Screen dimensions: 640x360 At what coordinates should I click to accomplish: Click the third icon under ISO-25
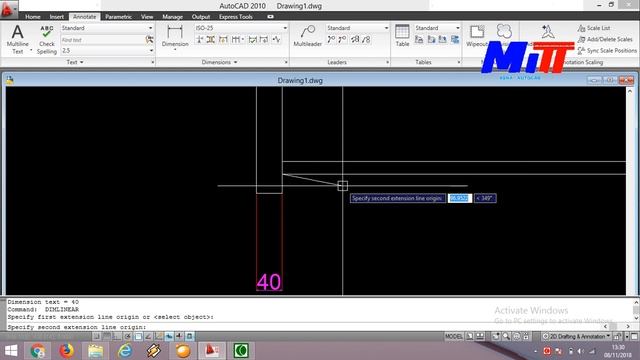point(223,40)
